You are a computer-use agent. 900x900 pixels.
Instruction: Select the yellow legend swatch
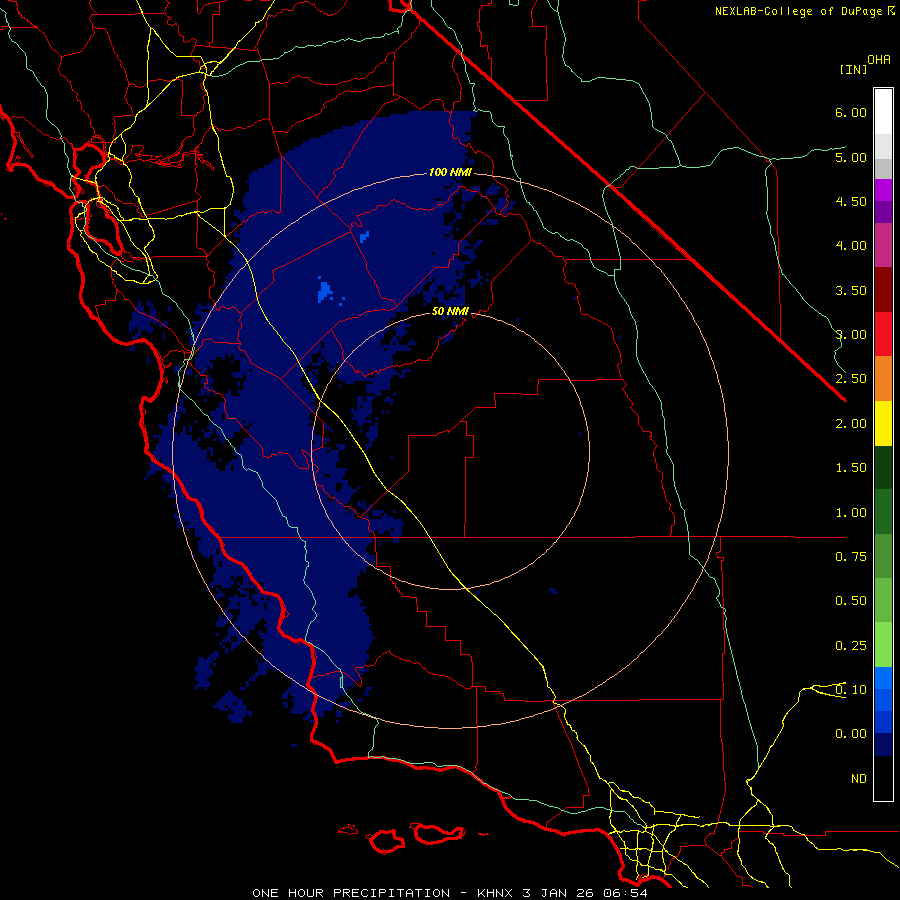(x=883, y=423)
